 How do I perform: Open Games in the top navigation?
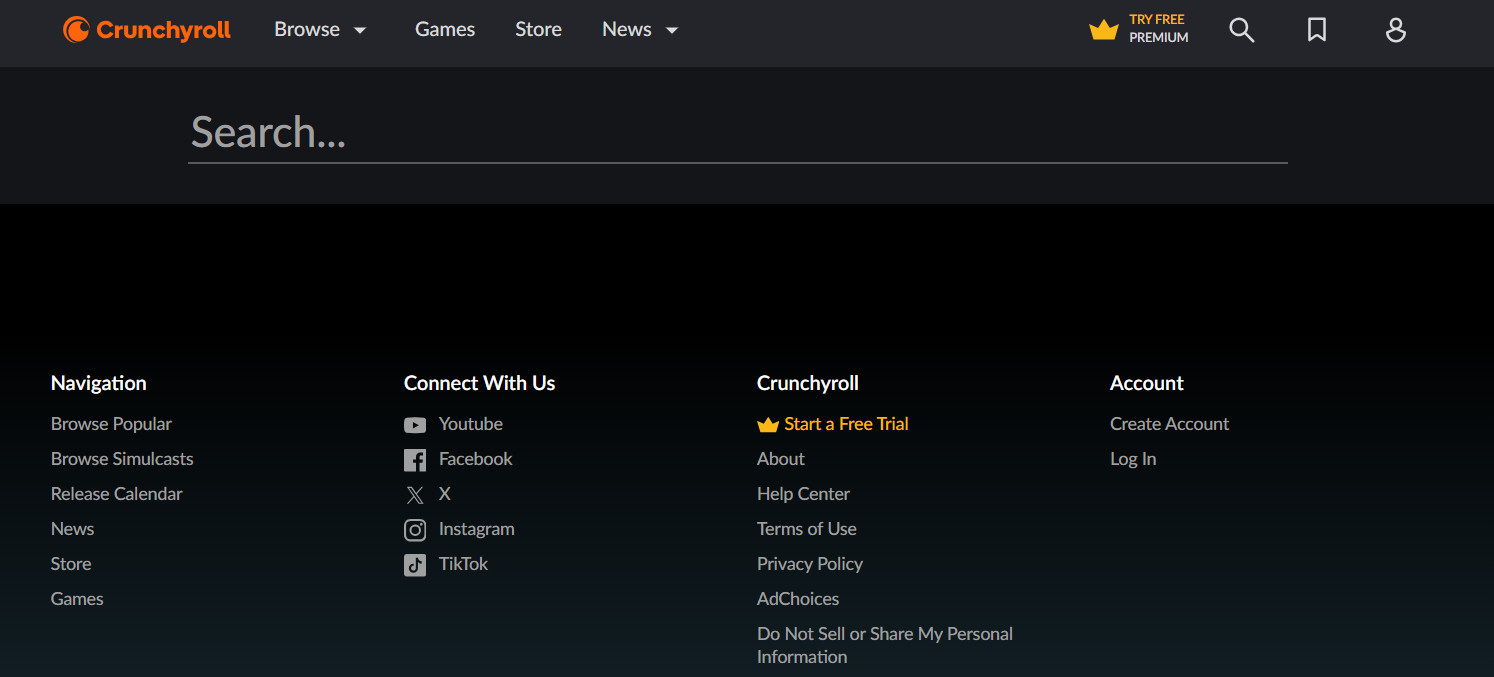pyautogui.click(x=445, y=30)
